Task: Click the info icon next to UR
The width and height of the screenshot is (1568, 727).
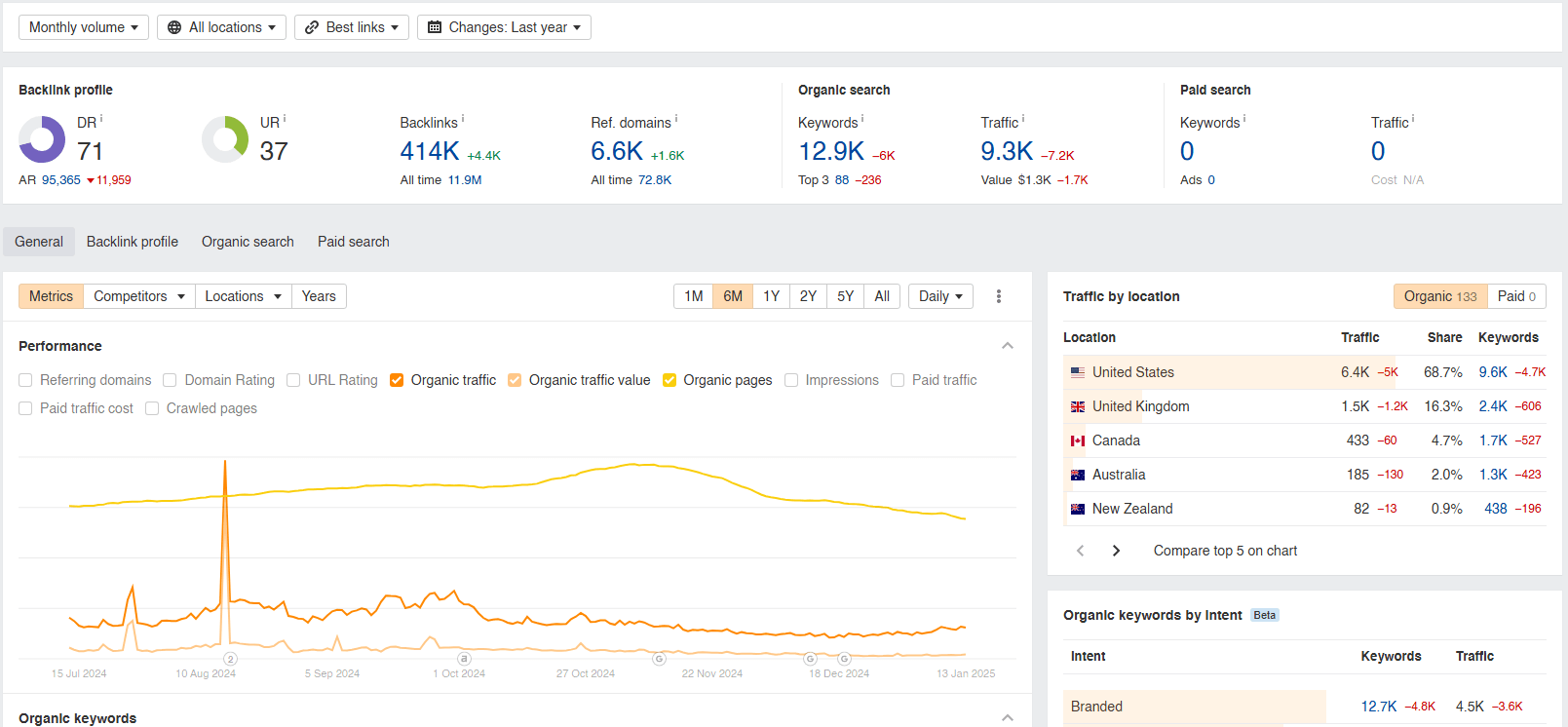Action: [x=285, y=119]
